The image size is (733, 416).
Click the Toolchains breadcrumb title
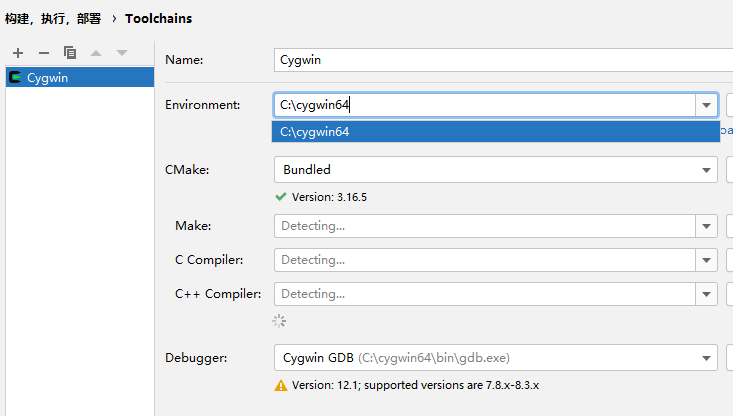pos(158,19)
